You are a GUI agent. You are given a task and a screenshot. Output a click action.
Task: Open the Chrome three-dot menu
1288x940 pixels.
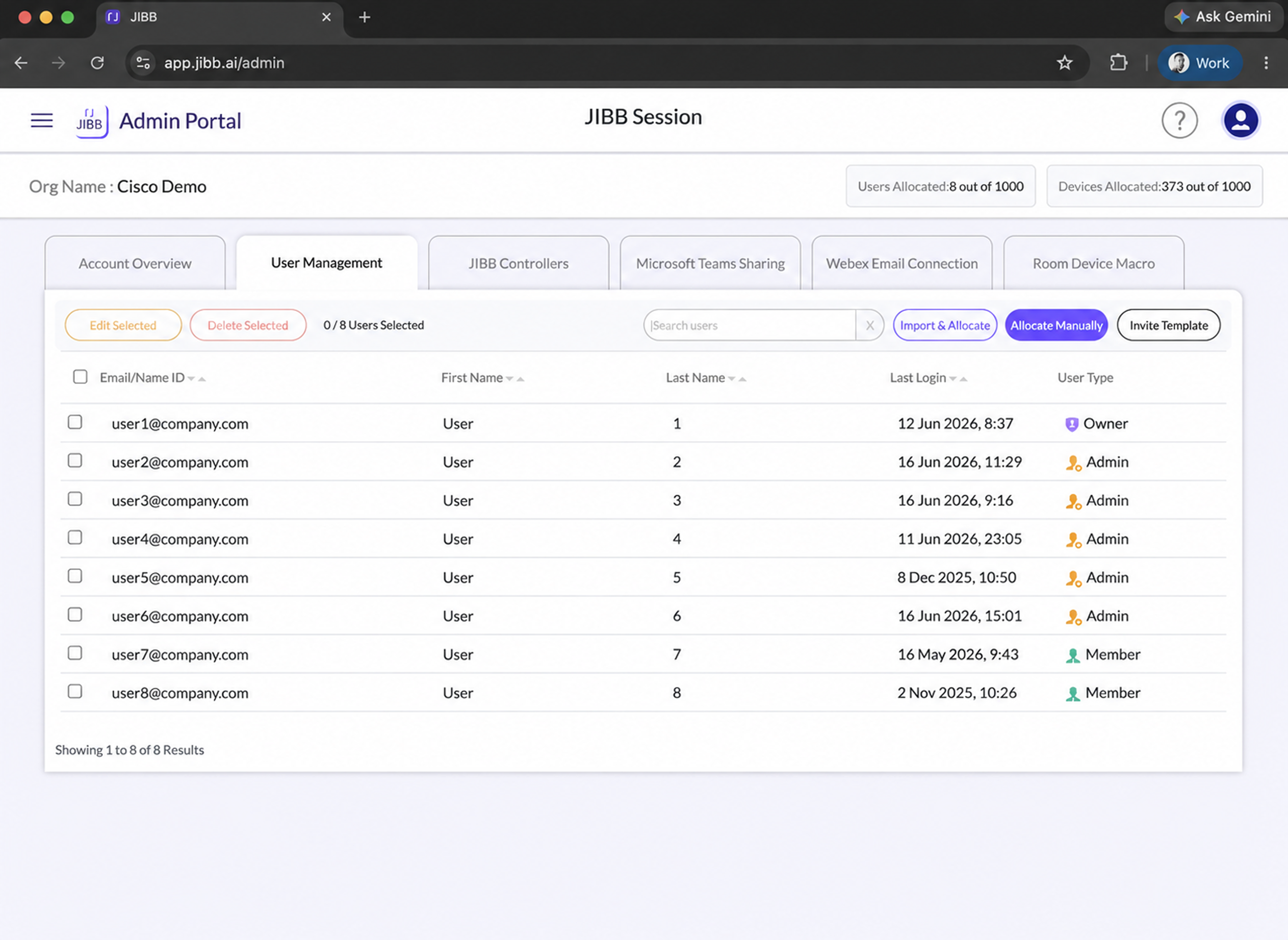point(1266,63)
